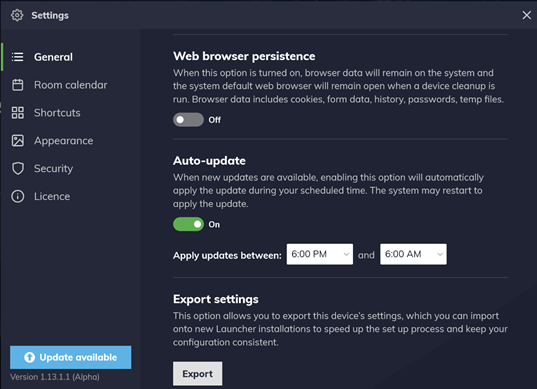Click the Export settings heading
Screen dimensions: 537x389
[x=216, y=299]
